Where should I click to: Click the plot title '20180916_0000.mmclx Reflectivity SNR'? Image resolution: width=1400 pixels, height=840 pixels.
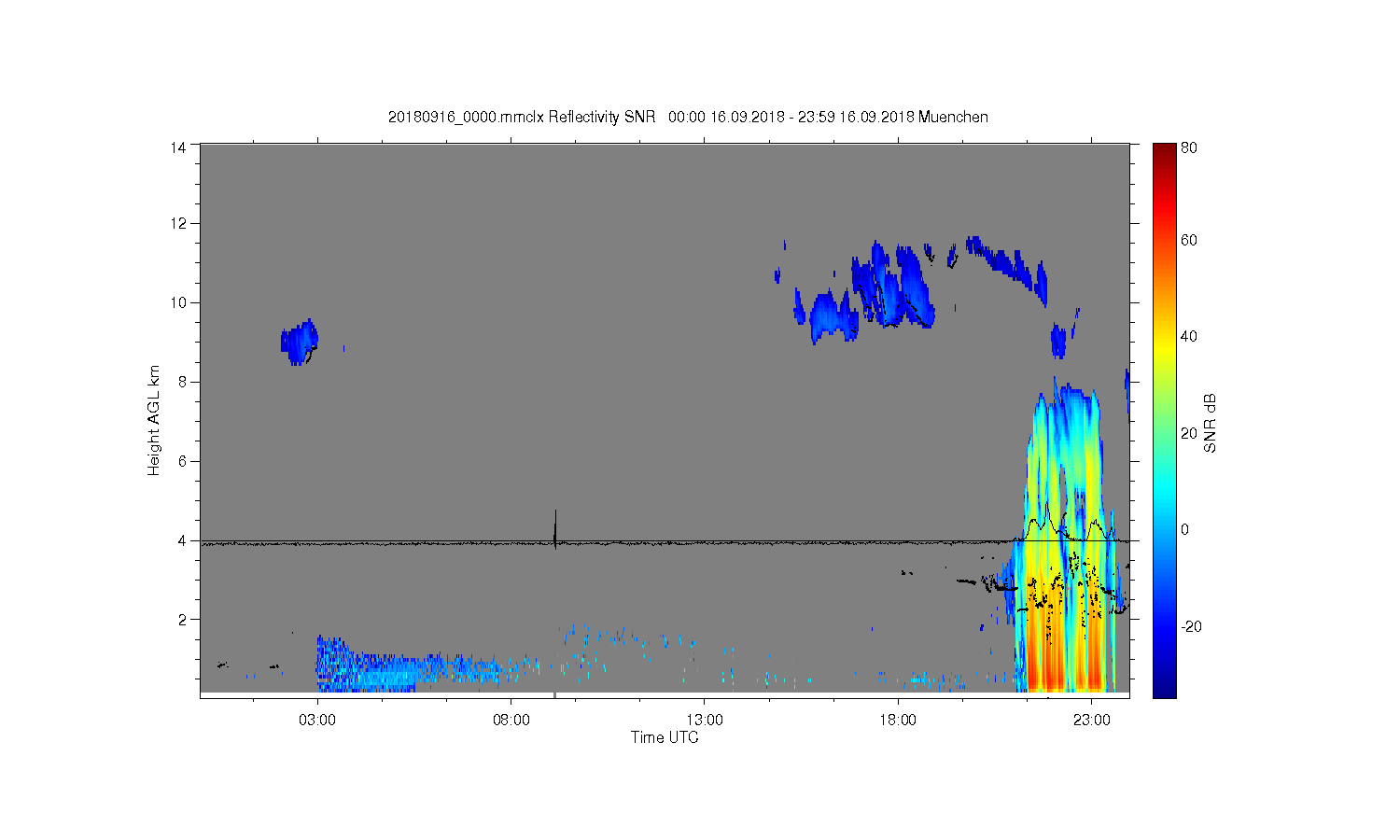(523, 117)
